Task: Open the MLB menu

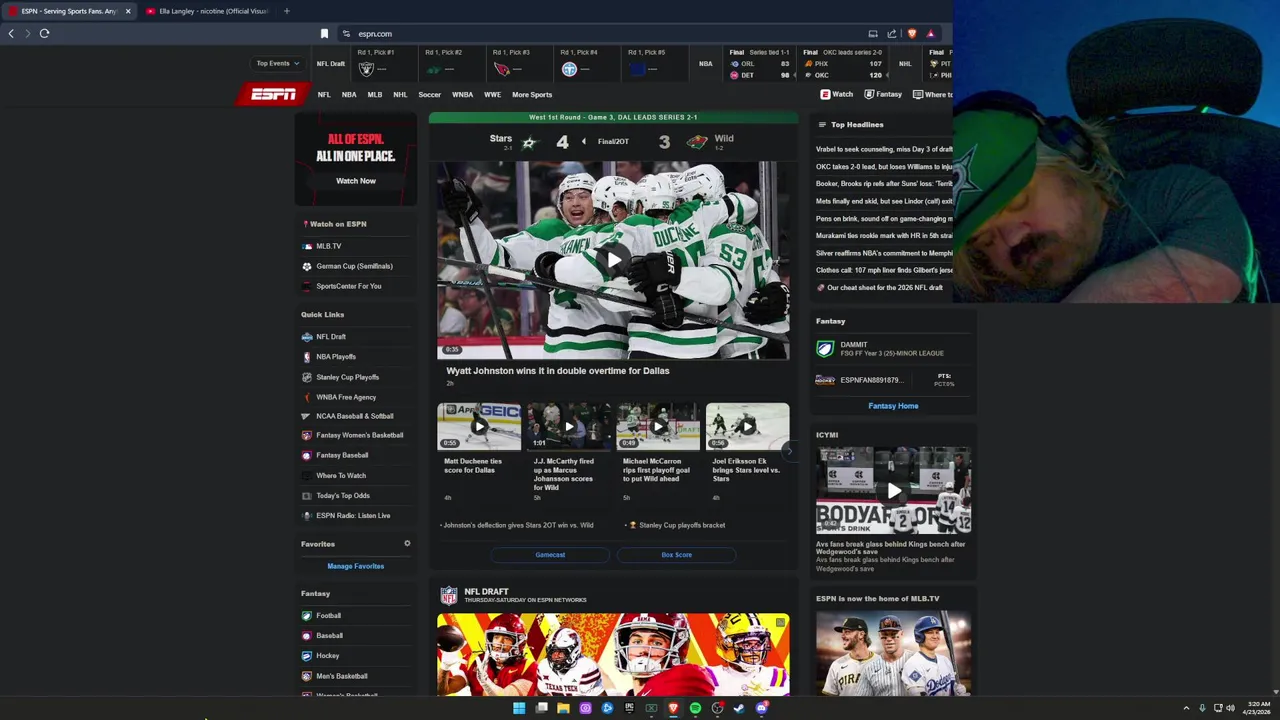Action: click(x=374, y=95)
